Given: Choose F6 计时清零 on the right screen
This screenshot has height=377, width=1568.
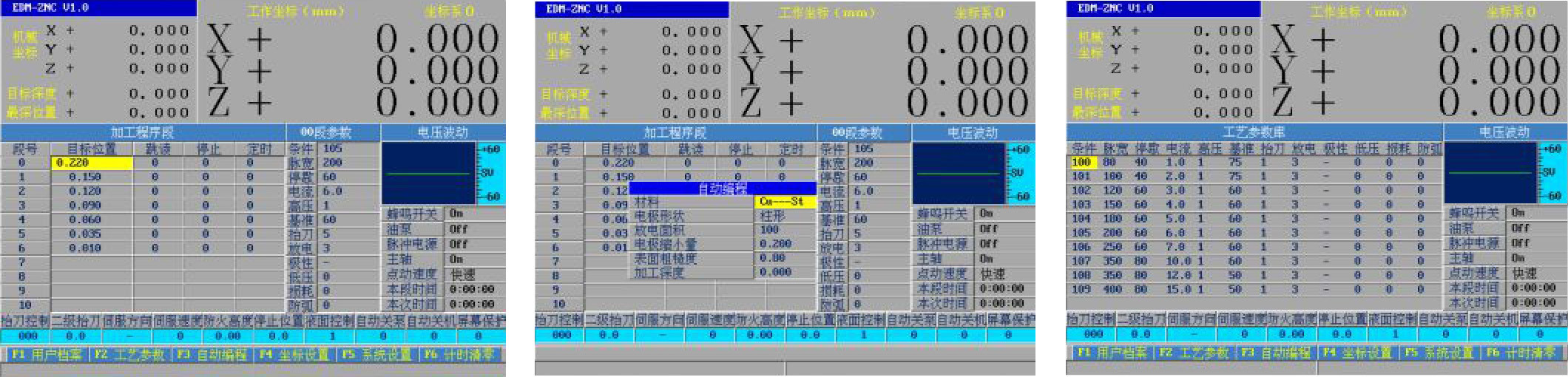Looking at the screenshot, I should point(1524,353).
